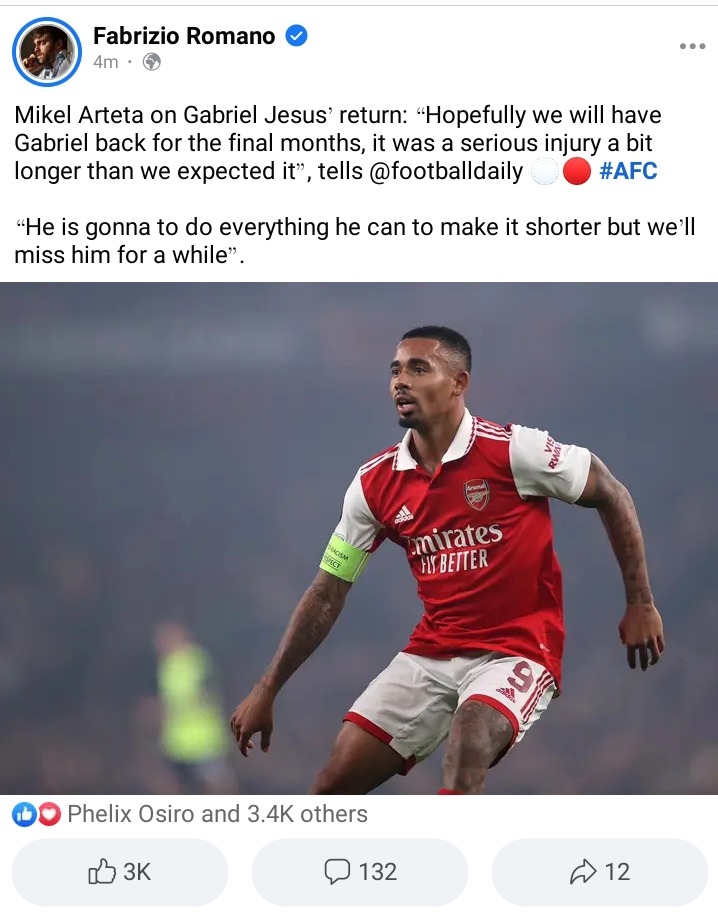Screen dimensions: 718x919
Task: Click the globe public audience icon
Action: click(x=152, y=62)
